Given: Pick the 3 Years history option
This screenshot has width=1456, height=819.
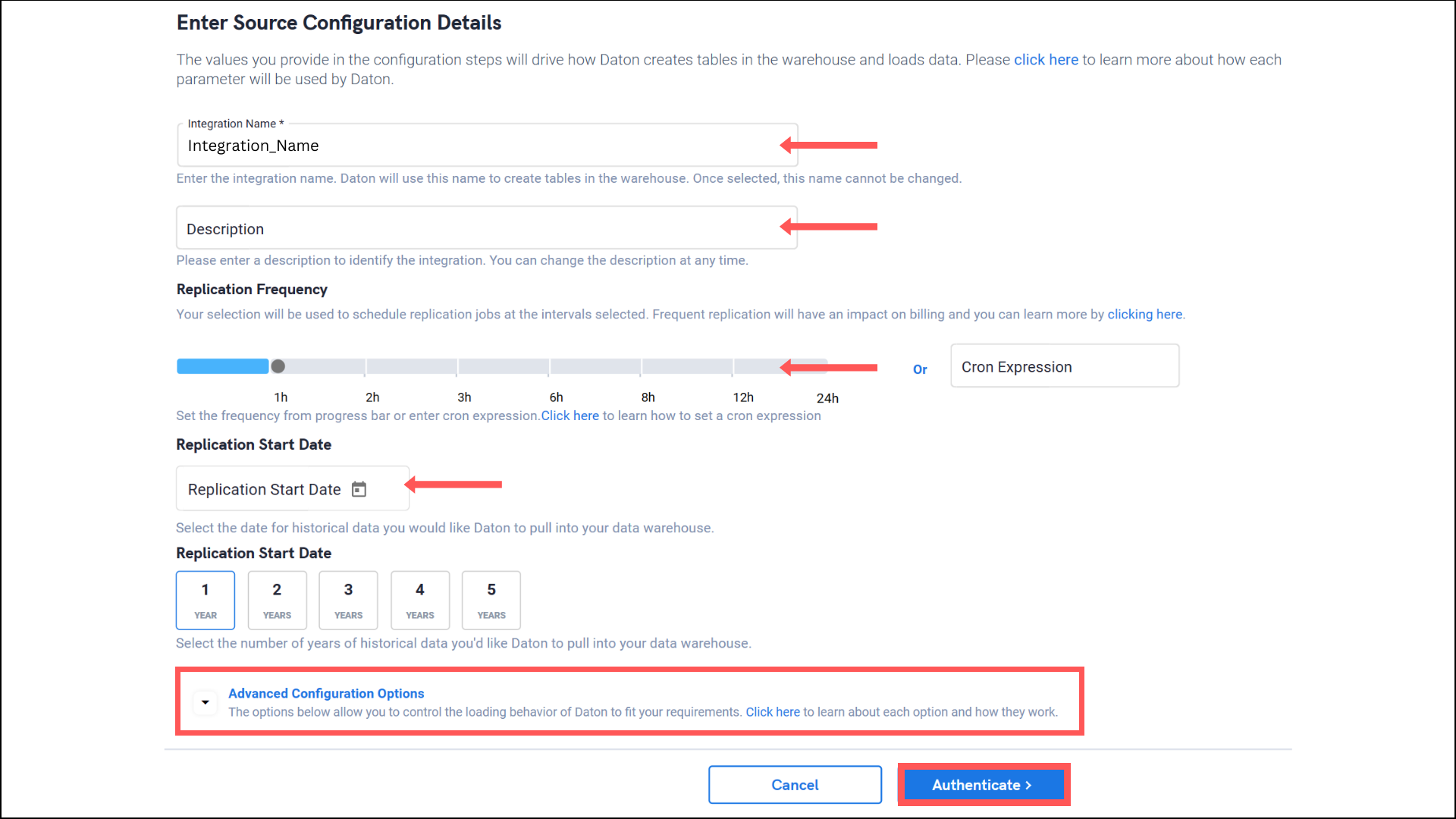Looking at the screenshot, I should [x=348, y=600].
